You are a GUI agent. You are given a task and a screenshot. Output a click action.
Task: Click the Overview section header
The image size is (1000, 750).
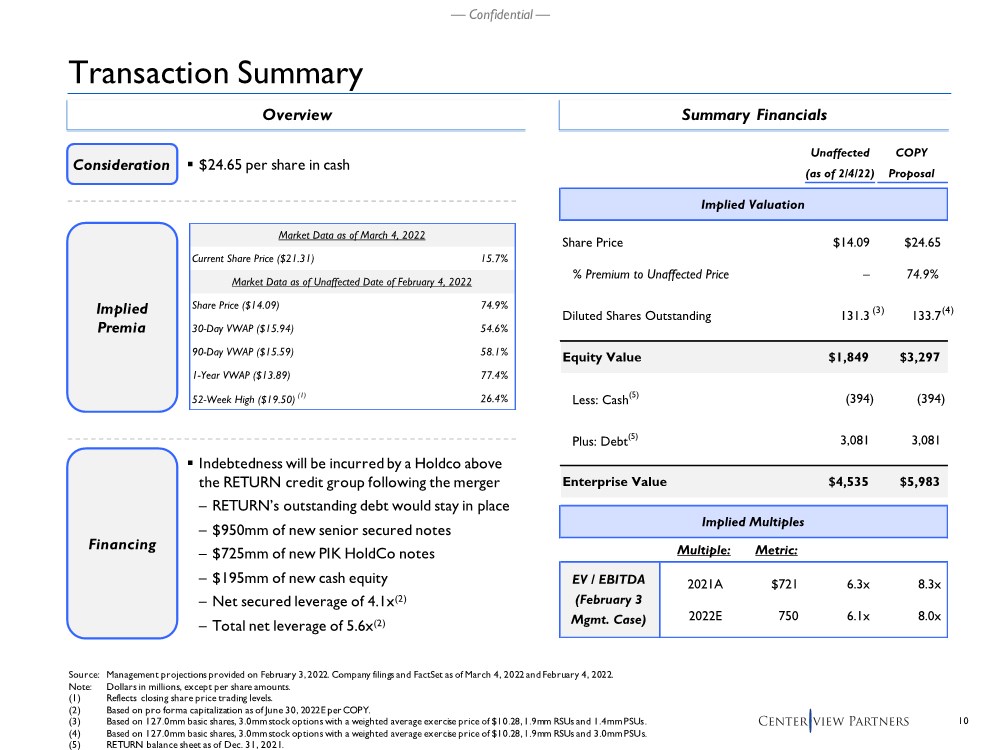[297, 115]
